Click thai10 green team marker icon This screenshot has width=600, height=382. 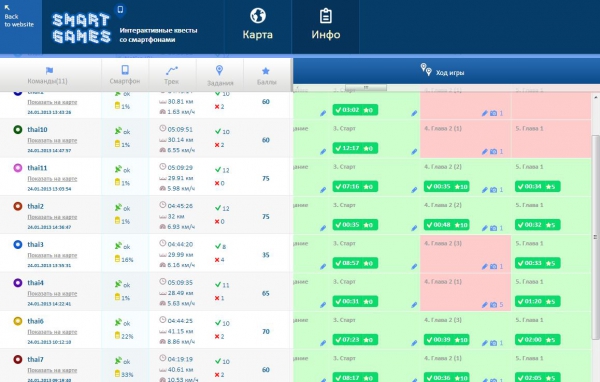click(18, 129)
